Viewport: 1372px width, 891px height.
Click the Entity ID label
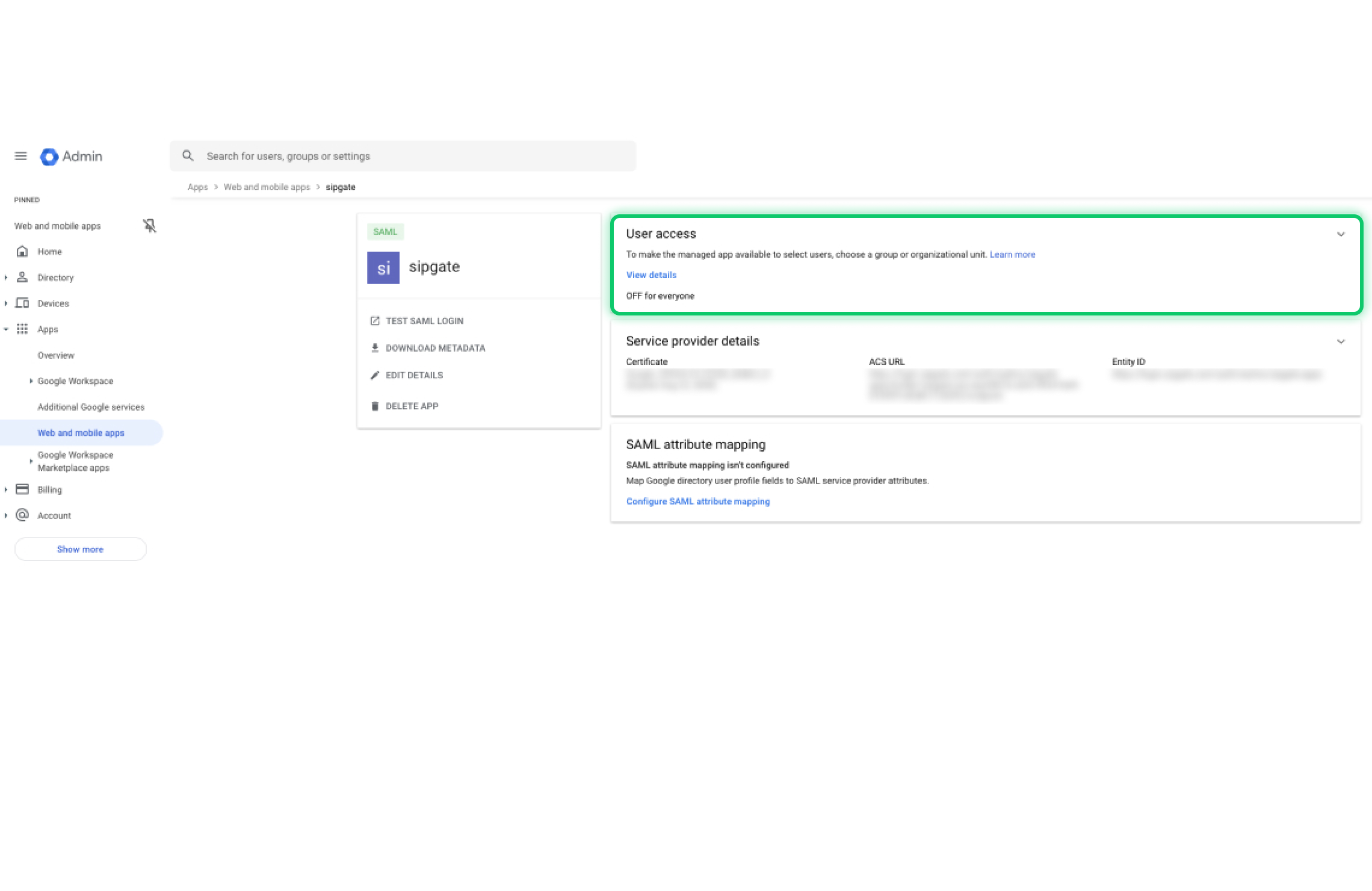point(1128,362)
